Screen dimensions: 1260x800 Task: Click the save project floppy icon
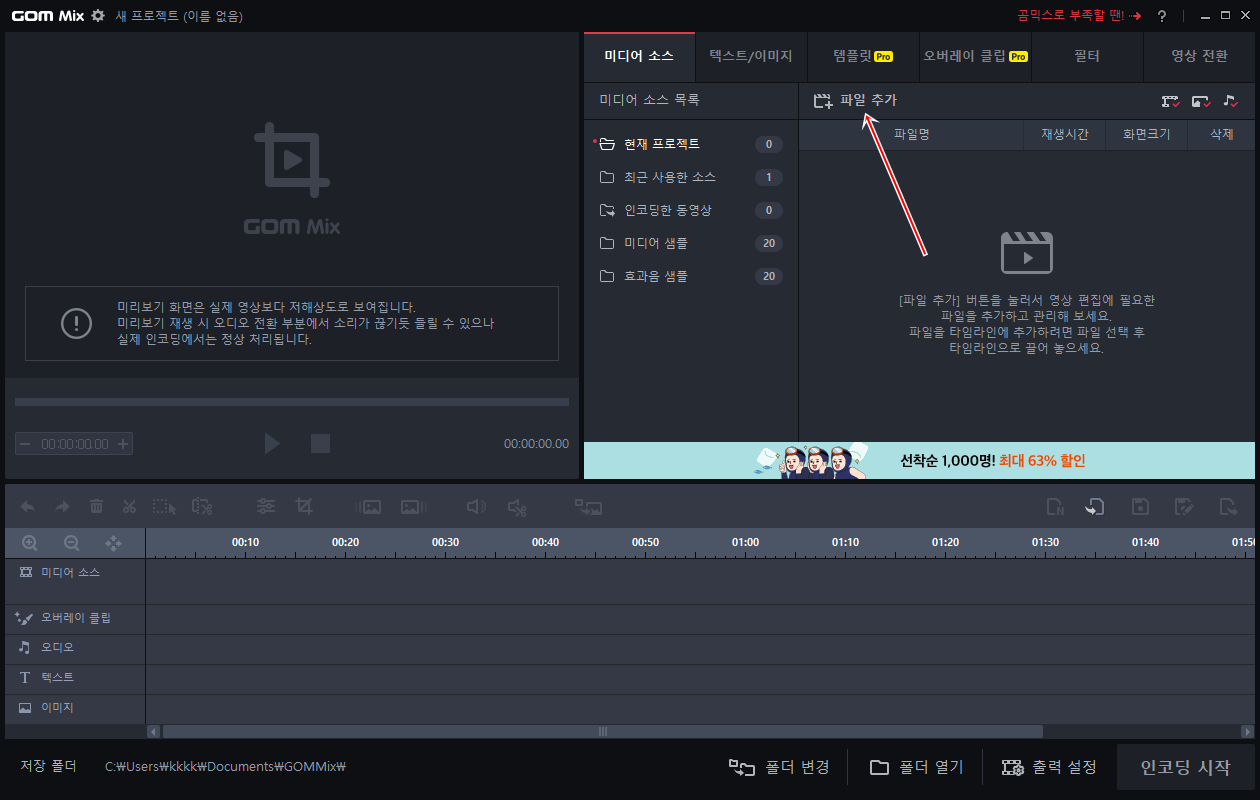[x=1140, y=507]
